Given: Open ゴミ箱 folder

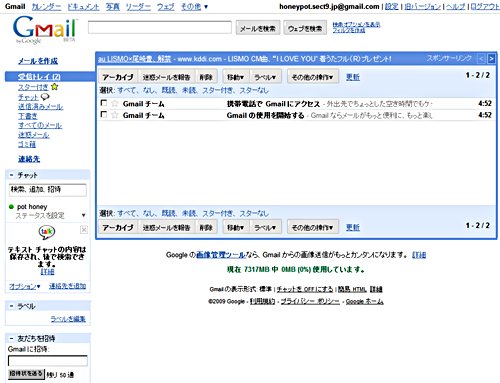Looking at the screenshot, I should tap(27, 144).
